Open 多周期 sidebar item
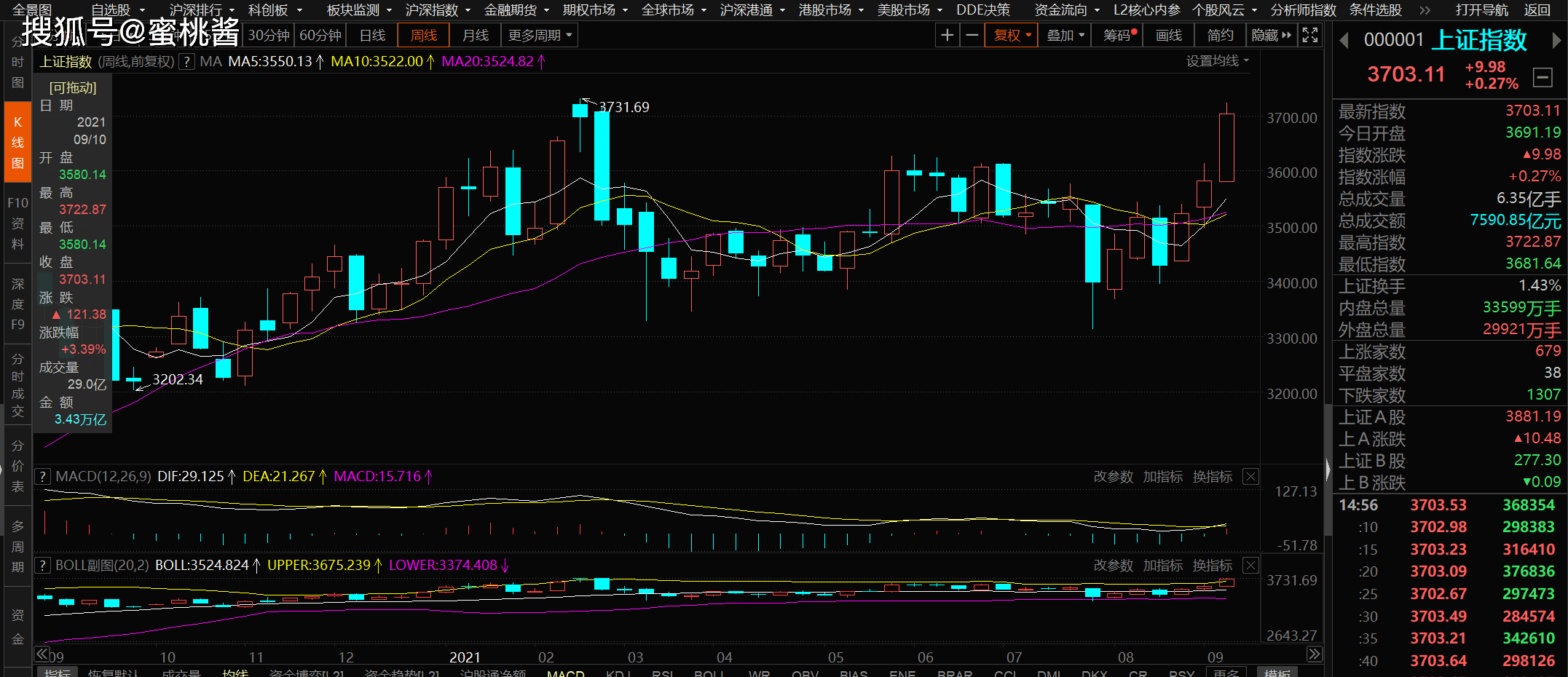1568x677 pixels. [x=17, y=547]
